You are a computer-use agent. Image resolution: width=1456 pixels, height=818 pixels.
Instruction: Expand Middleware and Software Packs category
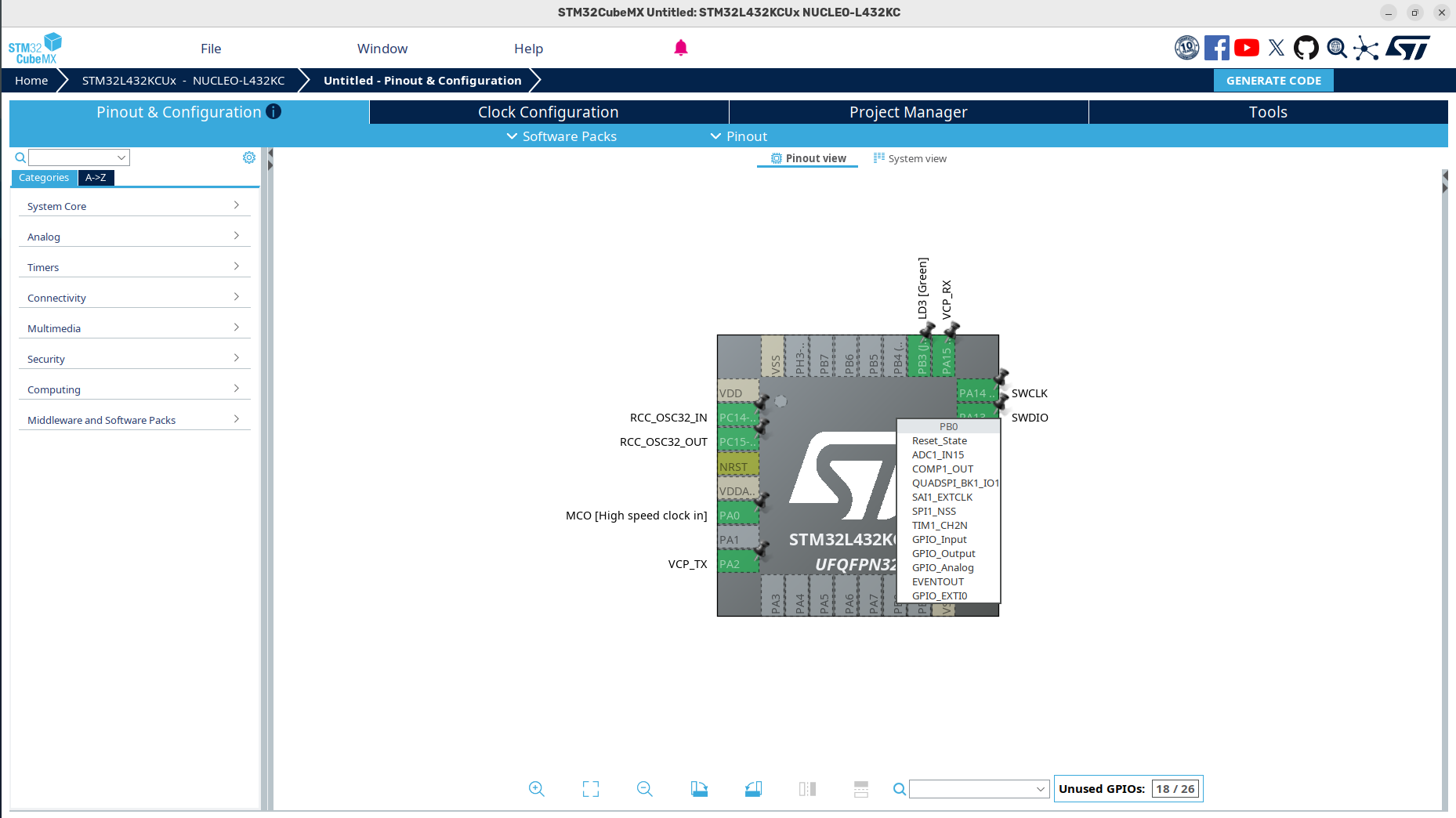(134, 420)
